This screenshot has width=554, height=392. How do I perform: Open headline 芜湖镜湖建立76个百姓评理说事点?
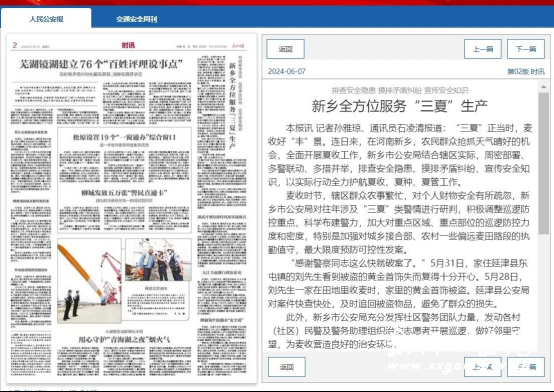click(x=101, y=64)
